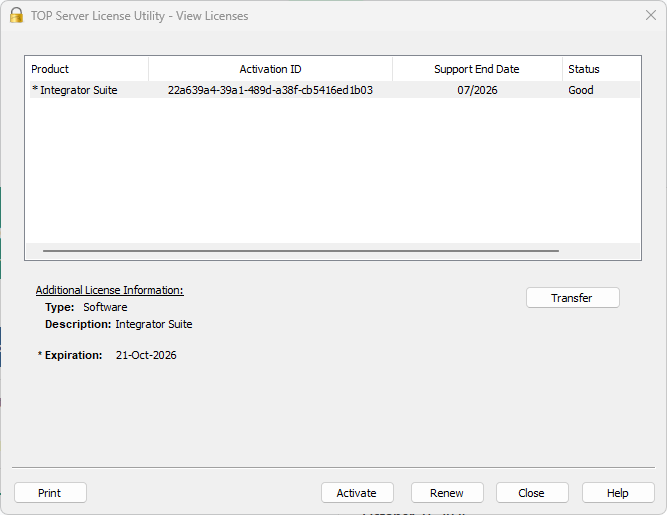Screen dimensions: 667x515
Task: Click the window X close icon
Action: (x=650, y=15)
